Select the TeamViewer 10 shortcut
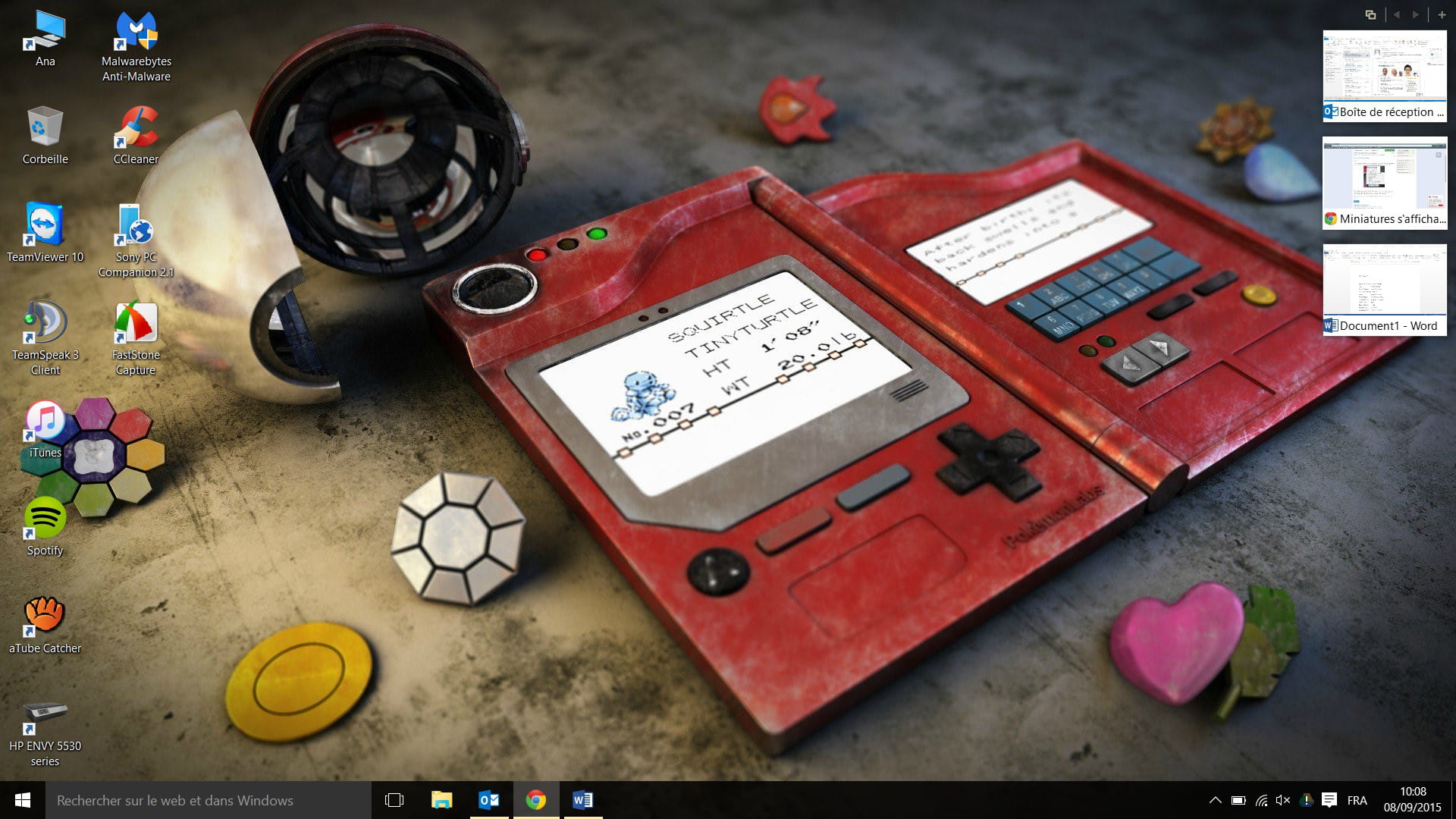Screen dimensions: 1456x819 pyautogui.click(x=45, y=234)
